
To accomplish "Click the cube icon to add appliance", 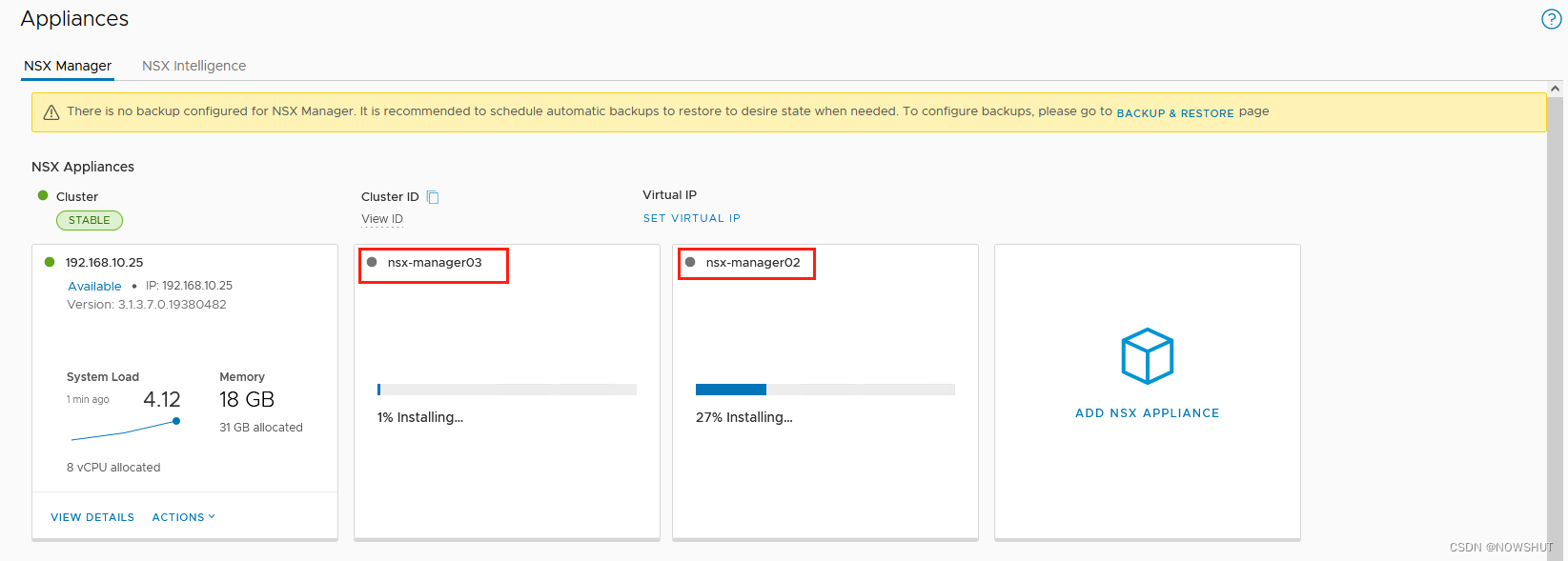I will click(x=1148, y=356).
